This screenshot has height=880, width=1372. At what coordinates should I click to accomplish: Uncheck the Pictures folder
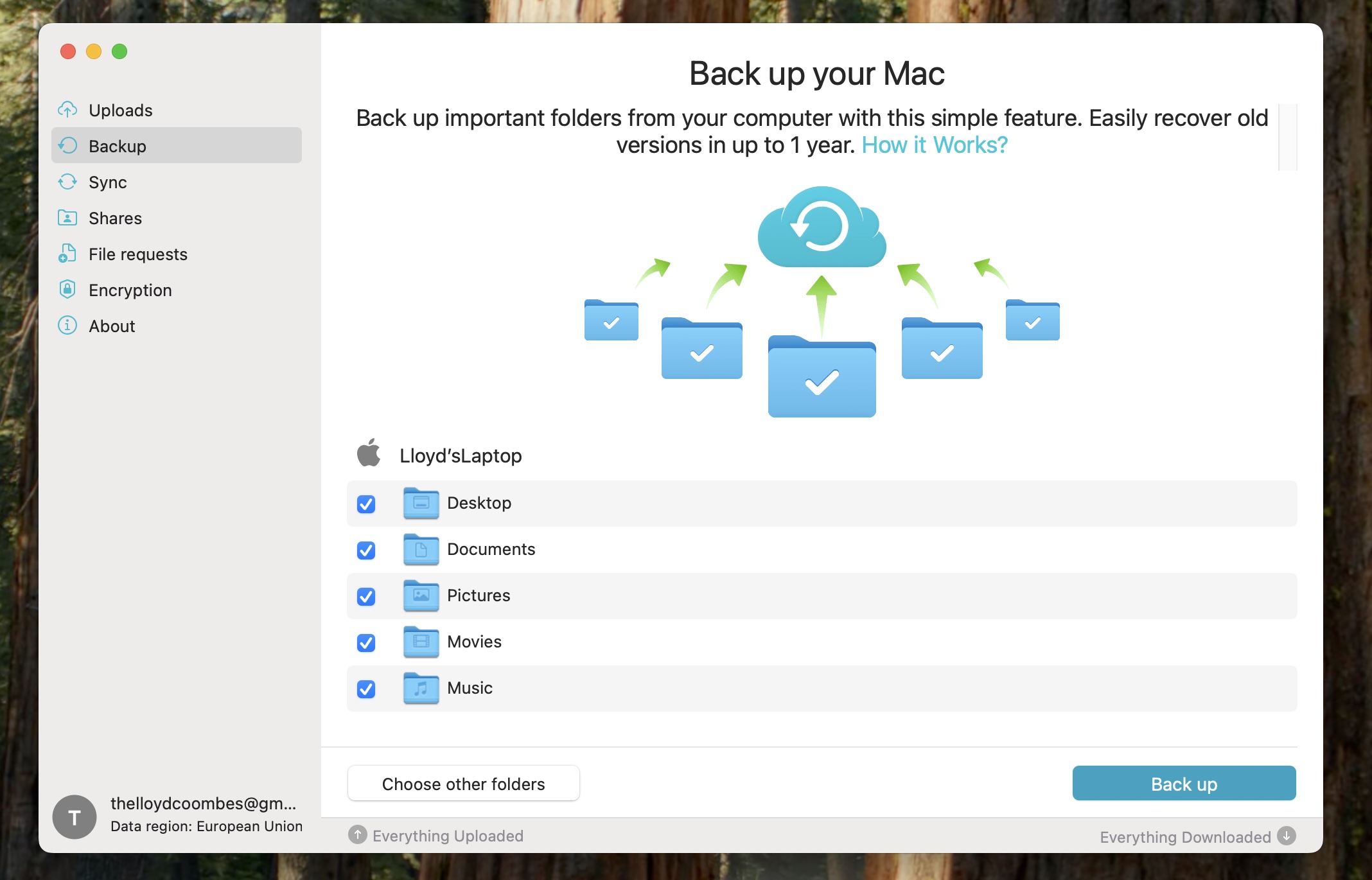(365, 597)
